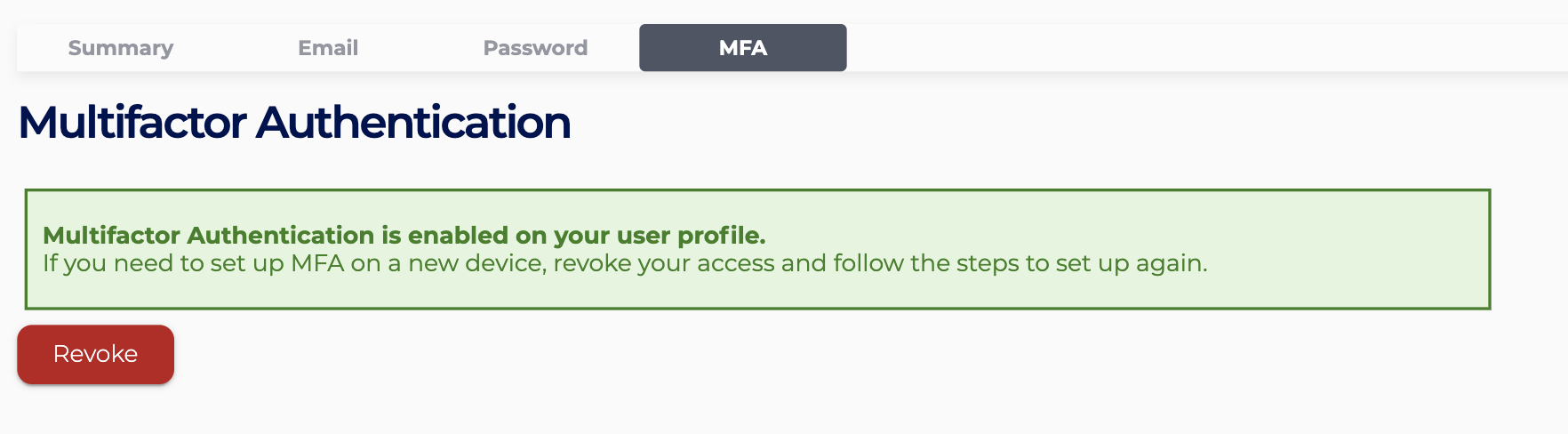Screen dimensions: 1568x434
Task: Click the word 'Multifactor' in the heading
Action: 132,123
